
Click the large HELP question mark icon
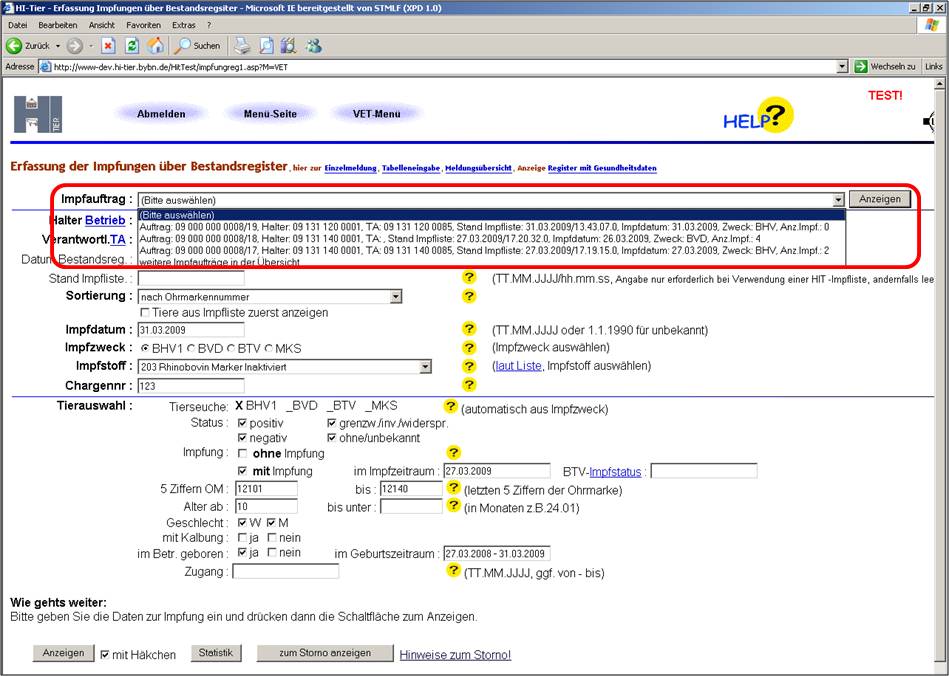(x=774, y=116)
